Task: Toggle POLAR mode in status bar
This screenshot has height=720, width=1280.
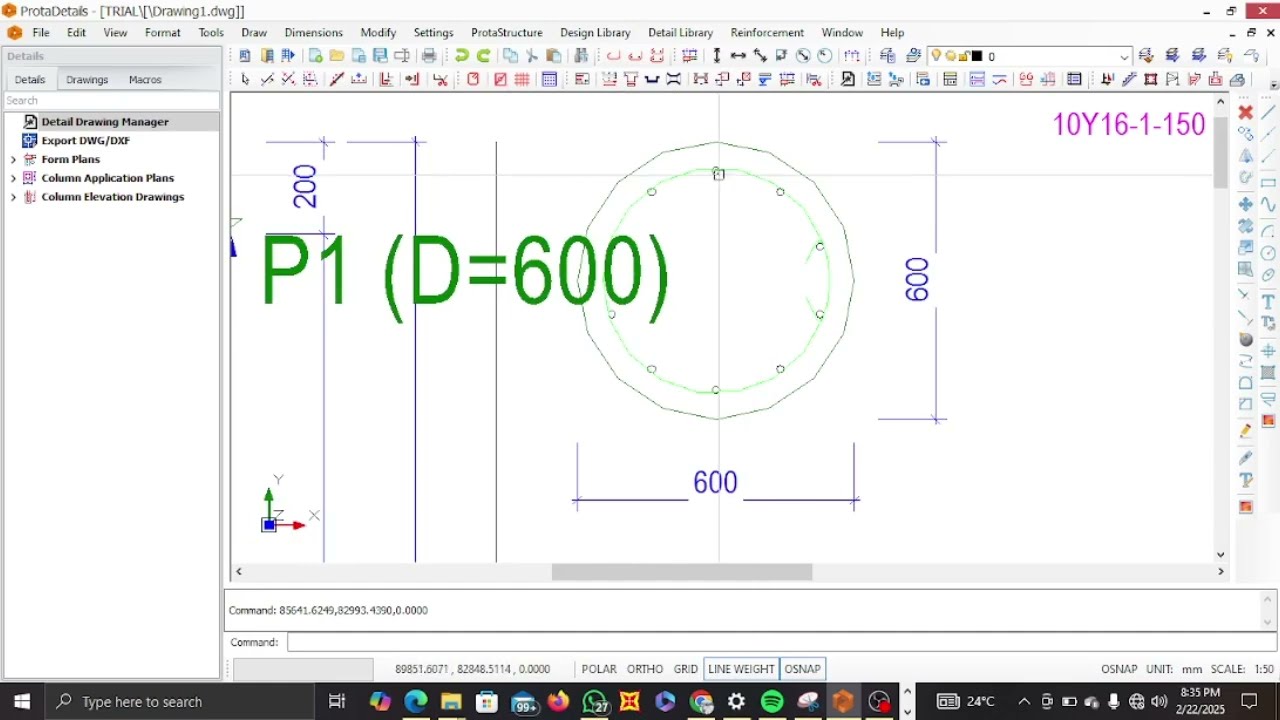Action: click(x=599, y=669)
